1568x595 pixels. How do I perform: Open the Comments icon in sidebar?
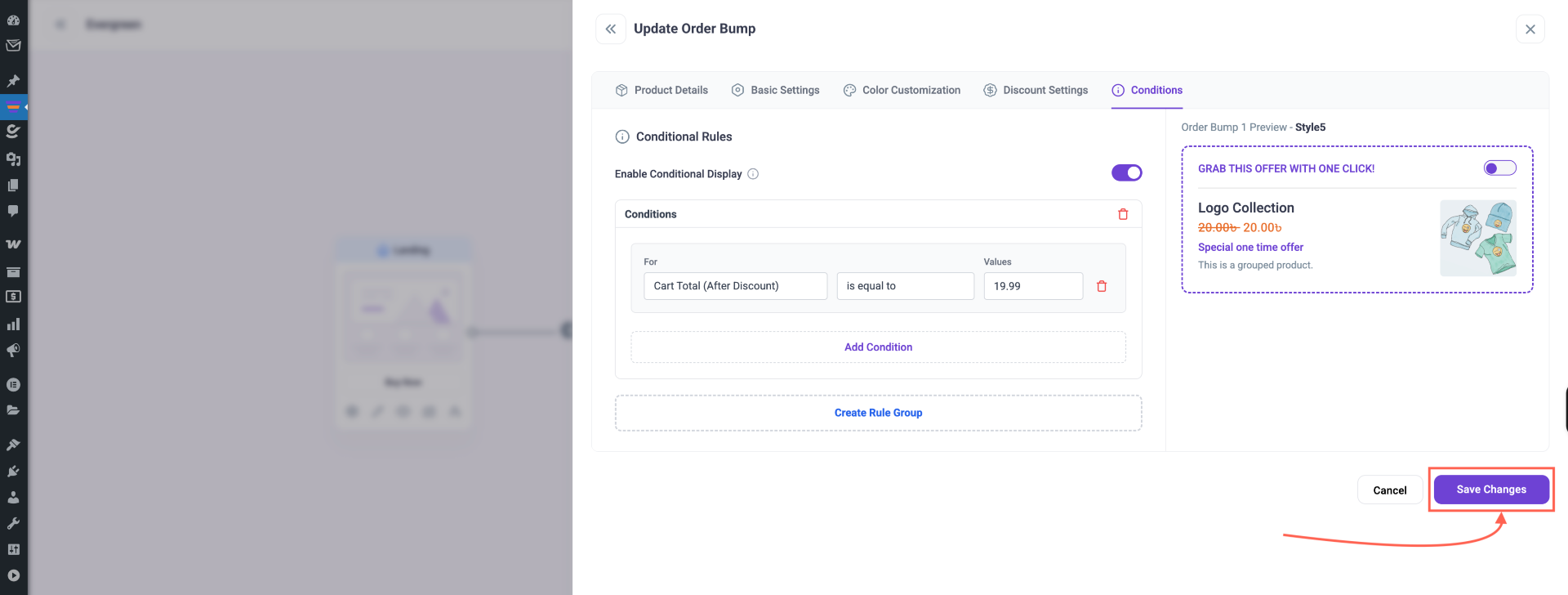[x=13, y=211]
